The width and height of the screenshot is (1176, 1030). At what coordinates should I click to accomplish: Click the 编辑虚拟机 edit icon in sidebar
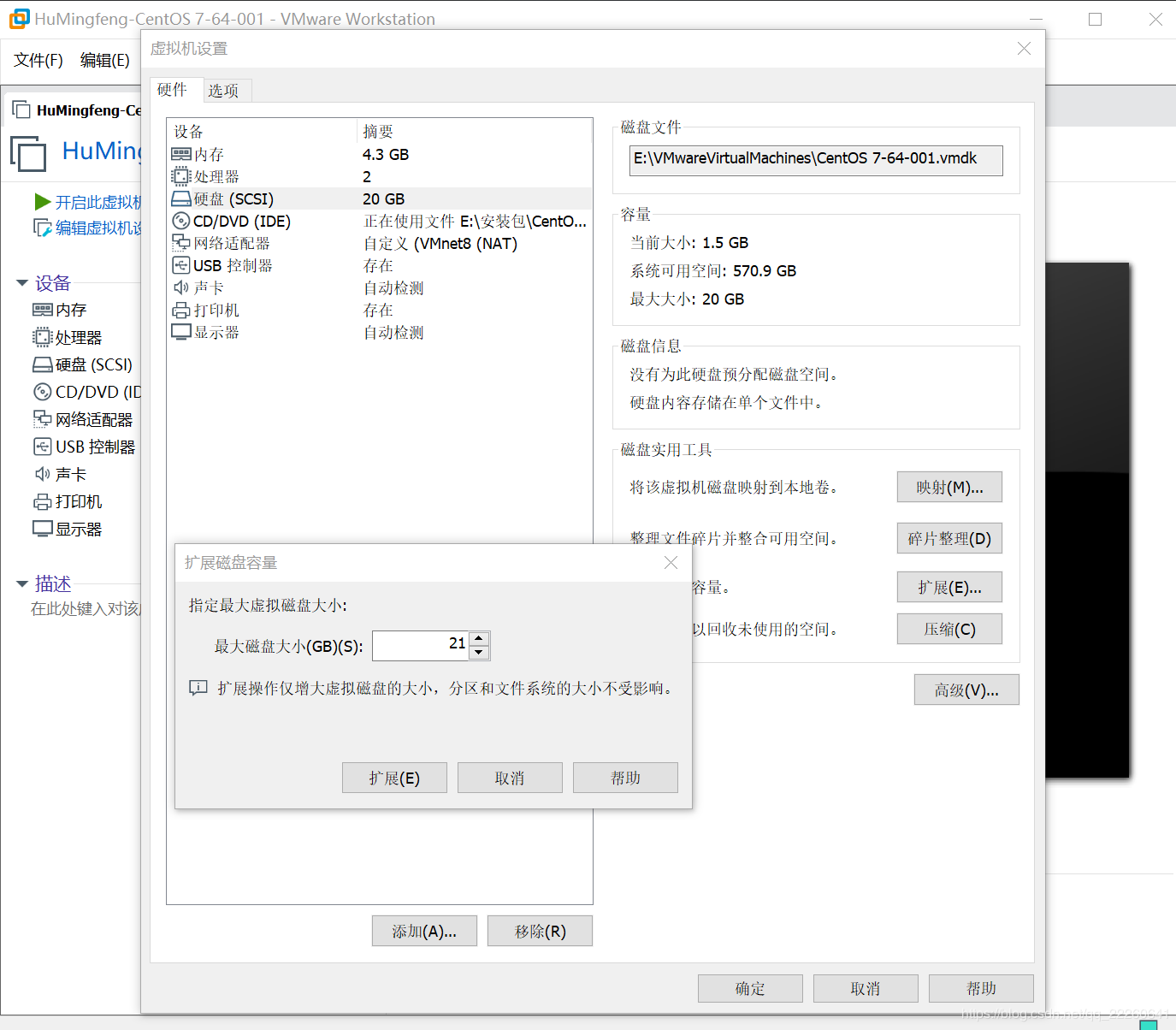42,227
